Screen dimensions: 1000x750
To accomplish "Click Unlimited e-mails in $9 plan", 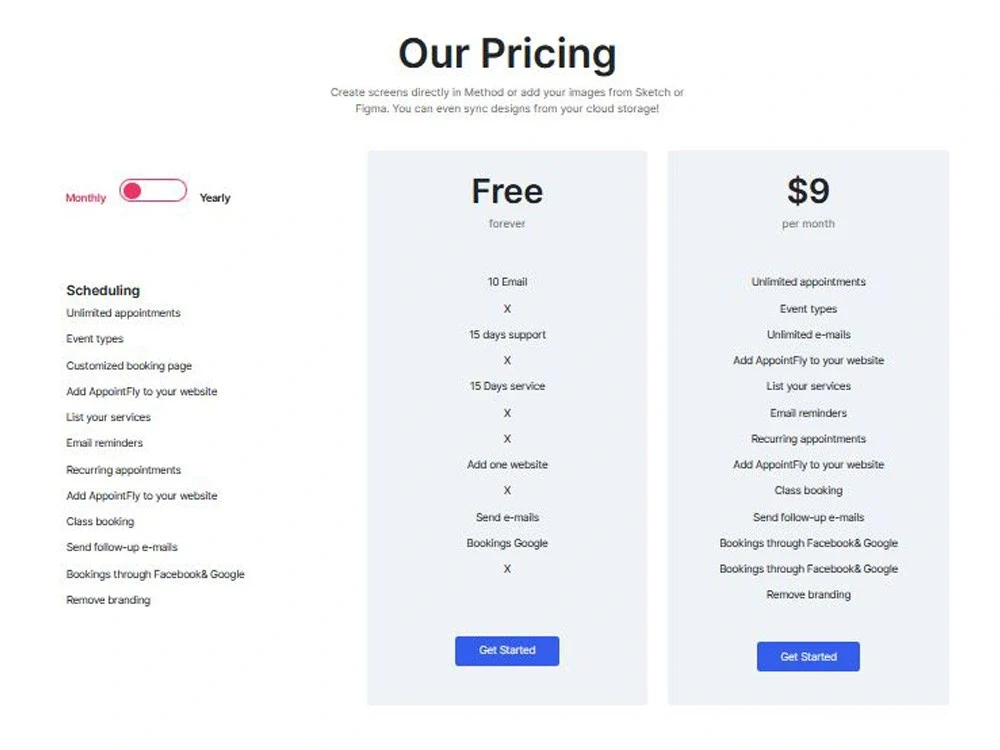I will [808, 334].
